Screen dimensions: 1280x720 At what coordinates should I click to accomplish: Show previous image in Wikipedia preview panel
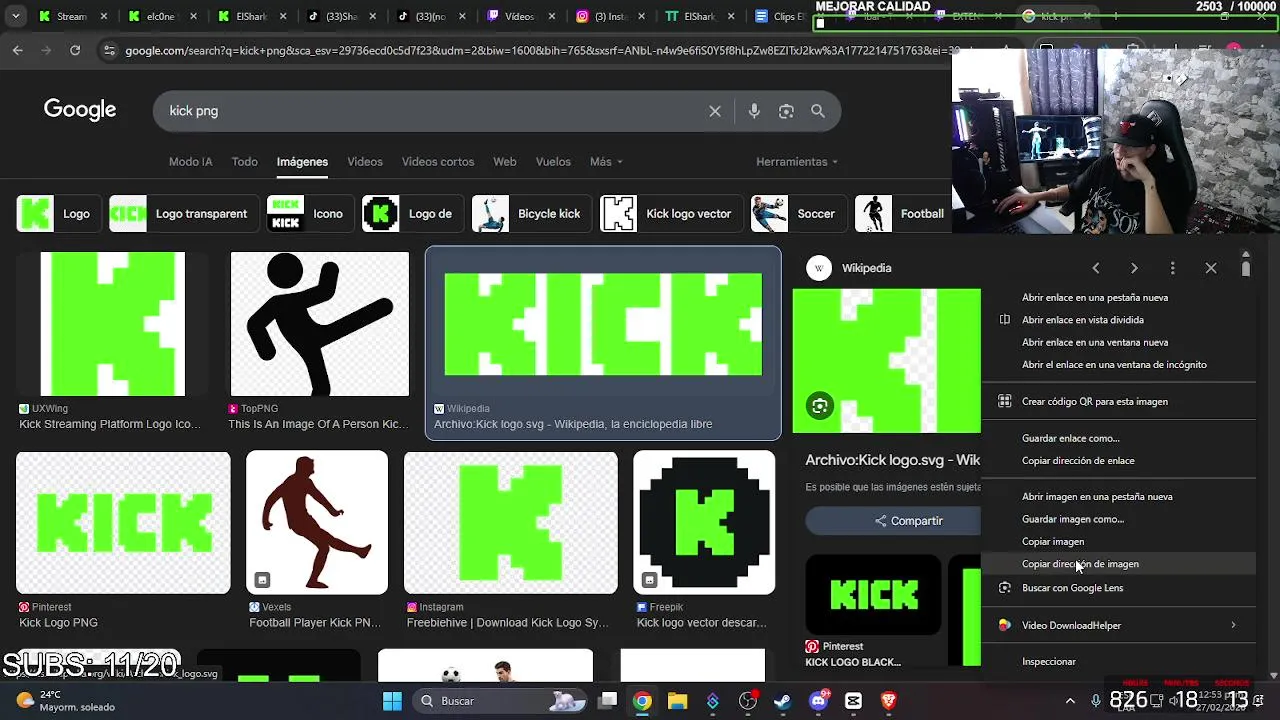(1096, 268)
